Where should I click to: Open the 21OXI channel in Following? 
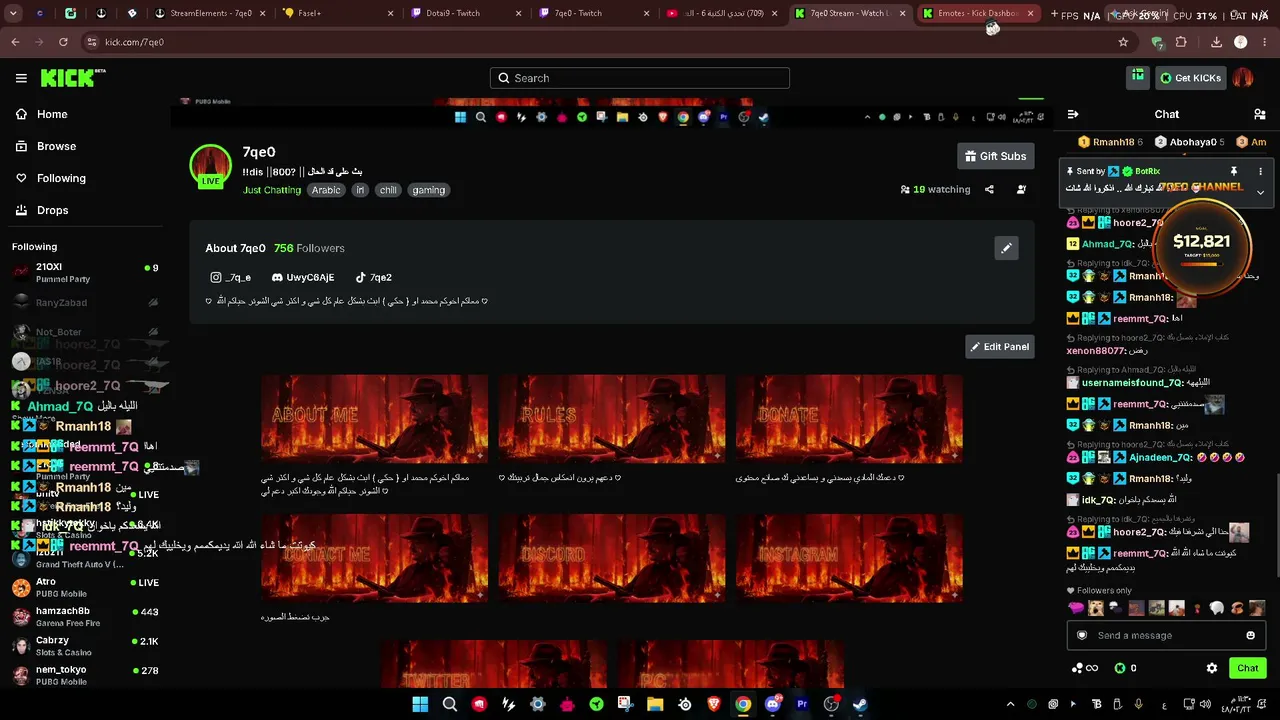85,272
